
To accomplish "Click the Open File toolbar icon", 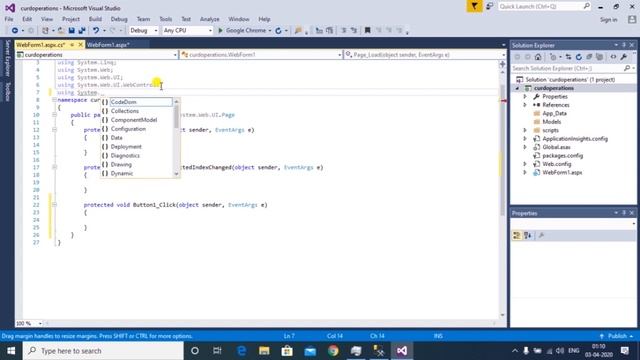I will (x=61, y=31).
